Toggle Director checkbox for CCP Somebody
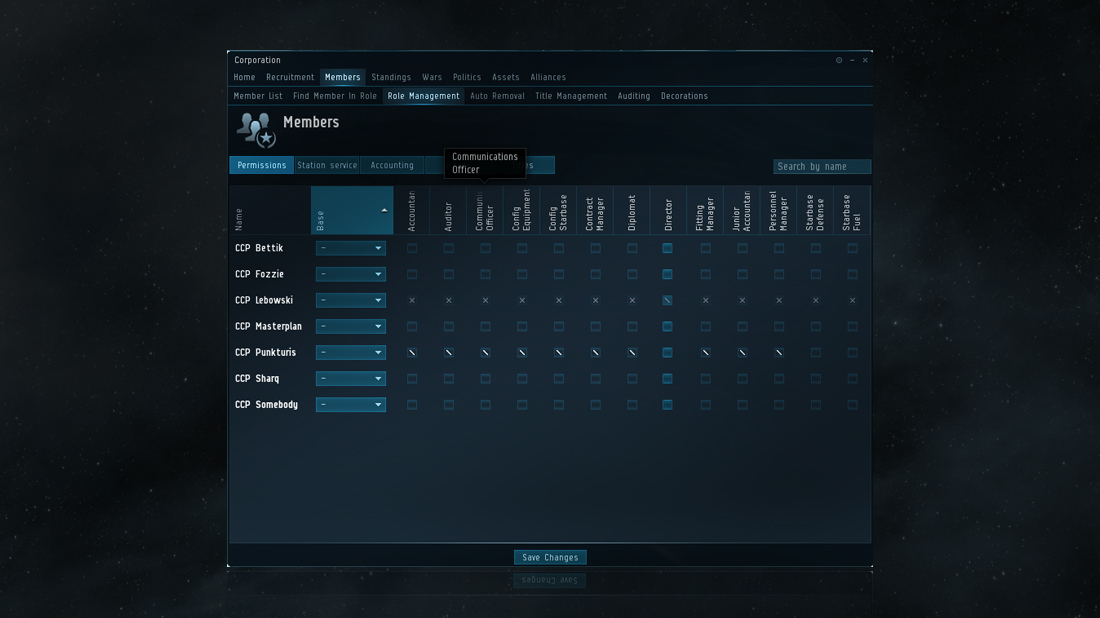Screen dimensions: 1100x618 pos(667,405)
